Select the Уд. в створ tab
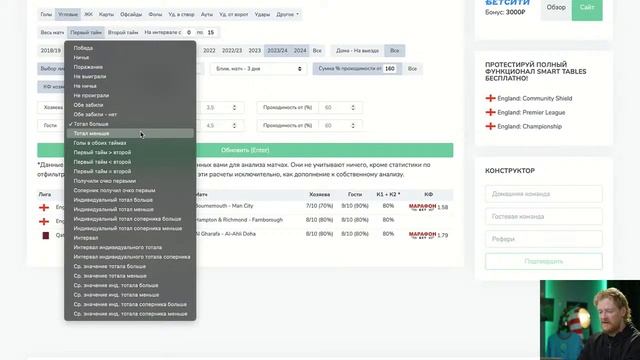640x360 pixels. 181,14
